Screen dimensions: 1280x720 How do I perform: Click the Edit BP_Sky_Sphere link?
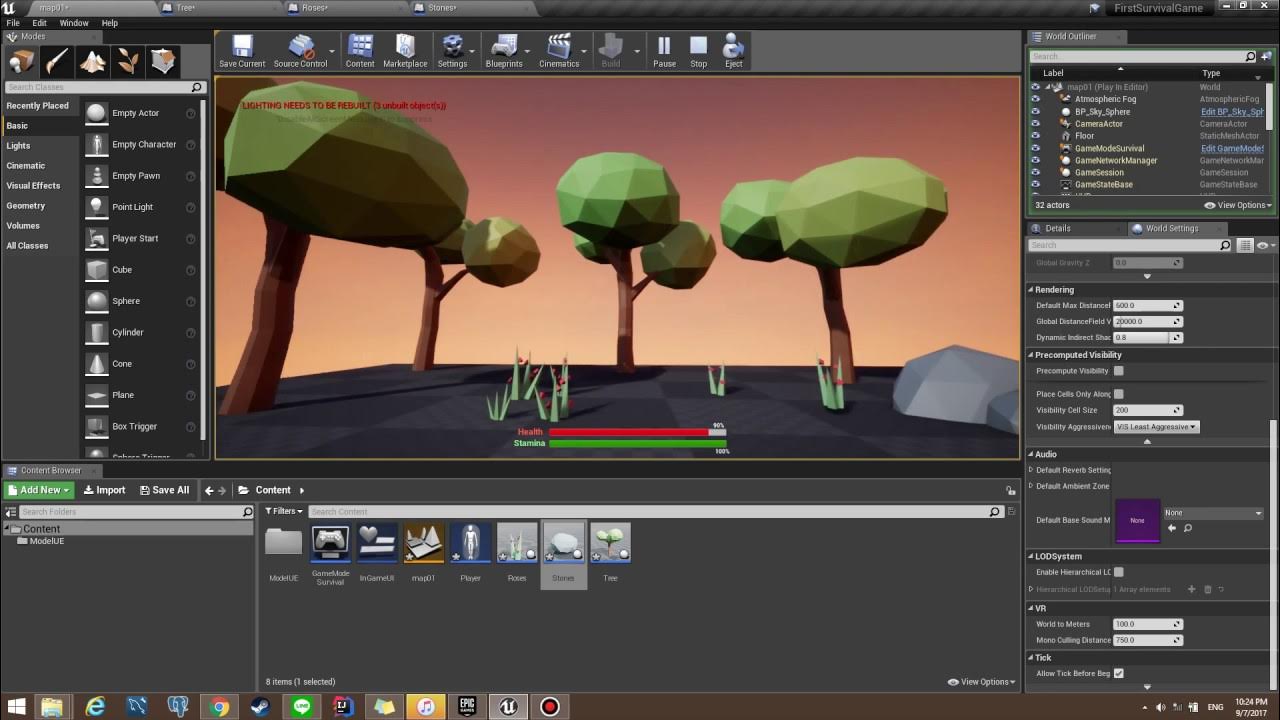(1232, 111)
